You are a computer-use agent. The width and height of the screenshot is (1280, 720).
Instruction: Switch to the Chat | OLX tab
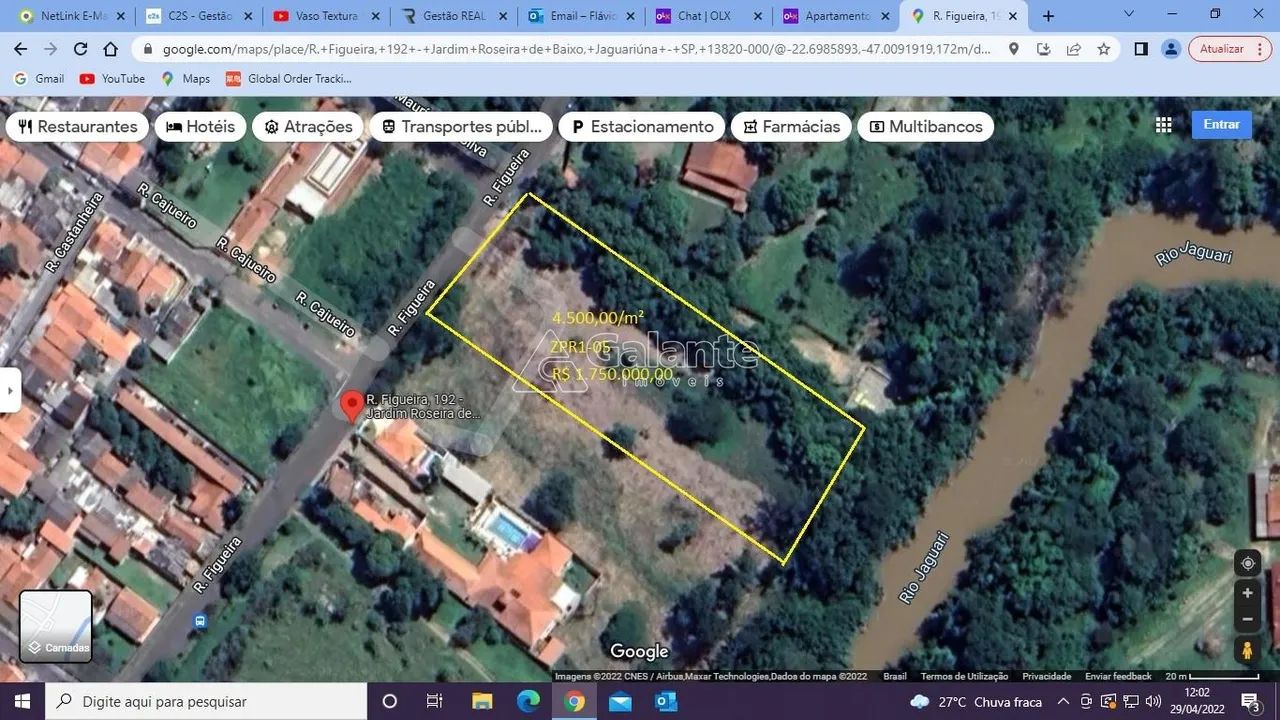[705, 16]
